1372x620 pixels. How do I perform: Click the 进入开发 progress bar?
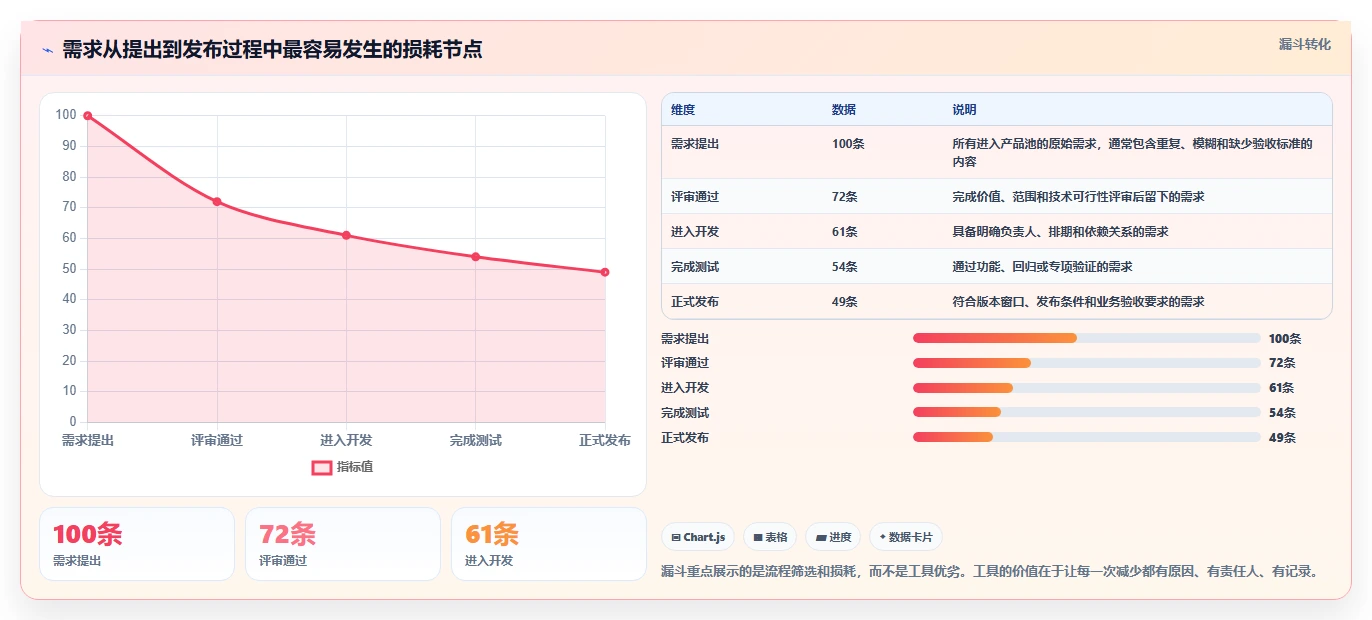(x=1086, y=388)
